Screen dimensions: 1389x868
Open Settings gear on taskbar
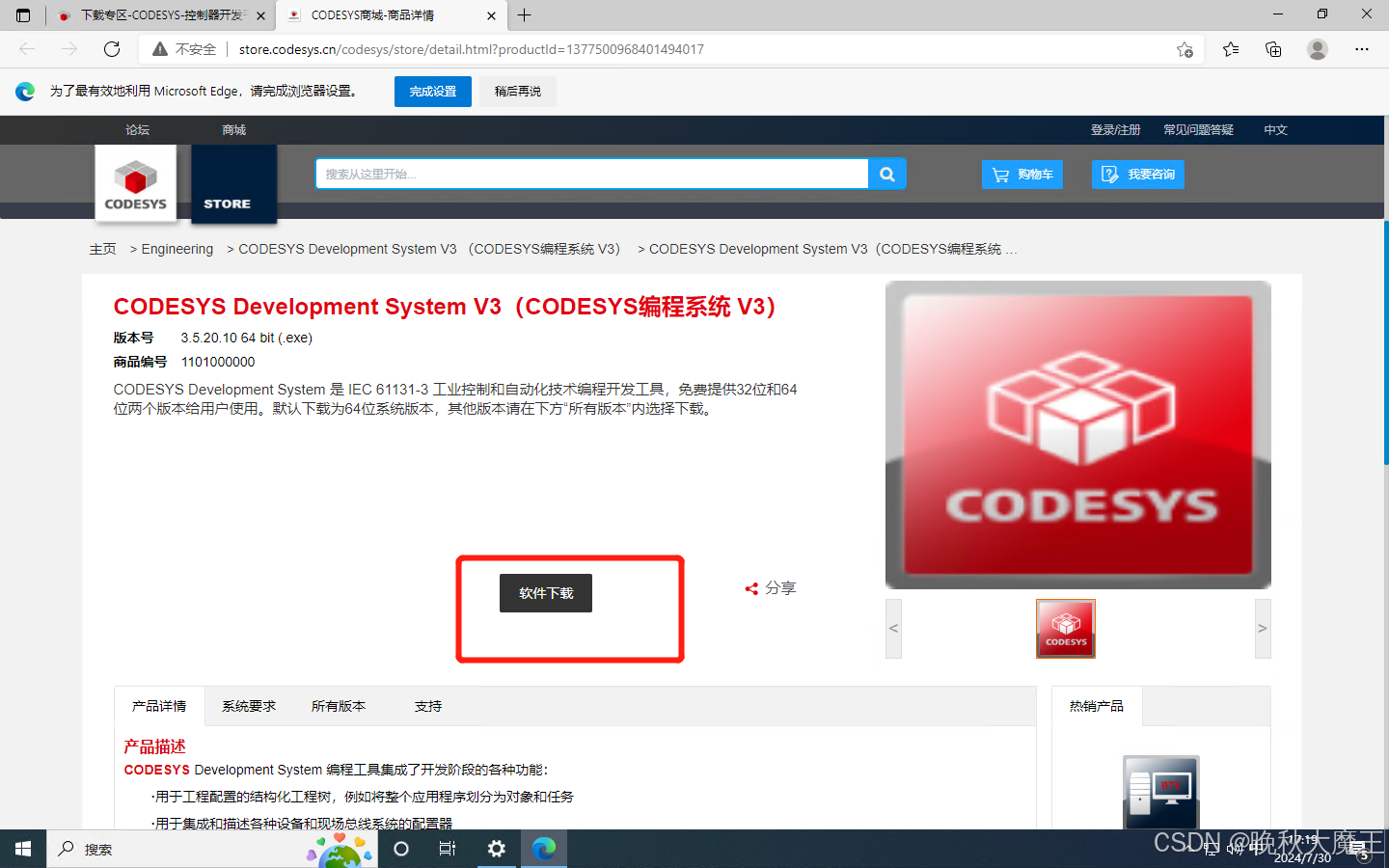coord(496,849)
